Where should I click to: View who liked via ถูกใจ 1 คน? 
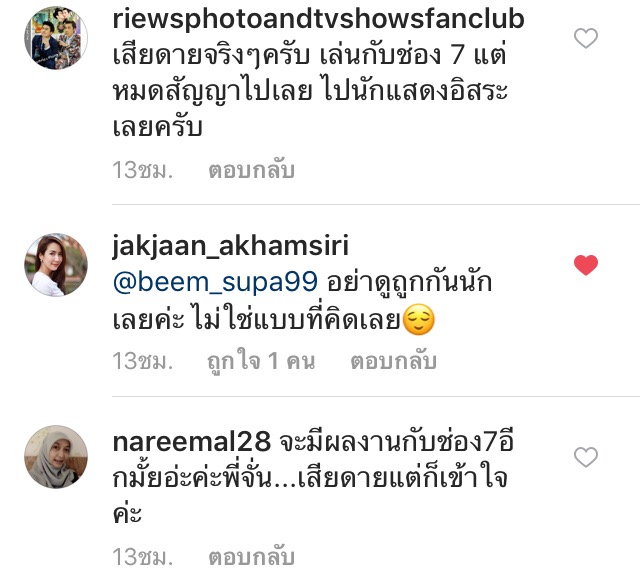click(261, 361)
